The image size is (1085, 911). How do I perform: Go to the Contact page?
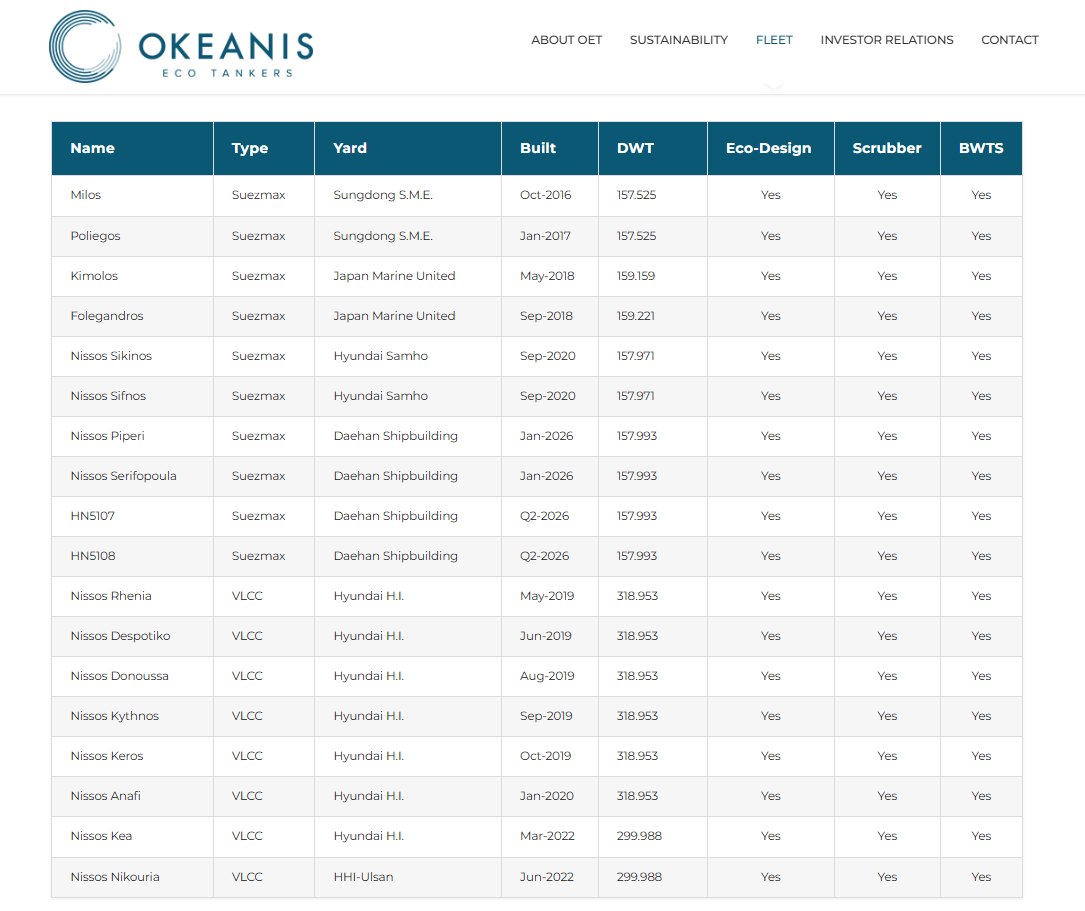pos(1009,40)
